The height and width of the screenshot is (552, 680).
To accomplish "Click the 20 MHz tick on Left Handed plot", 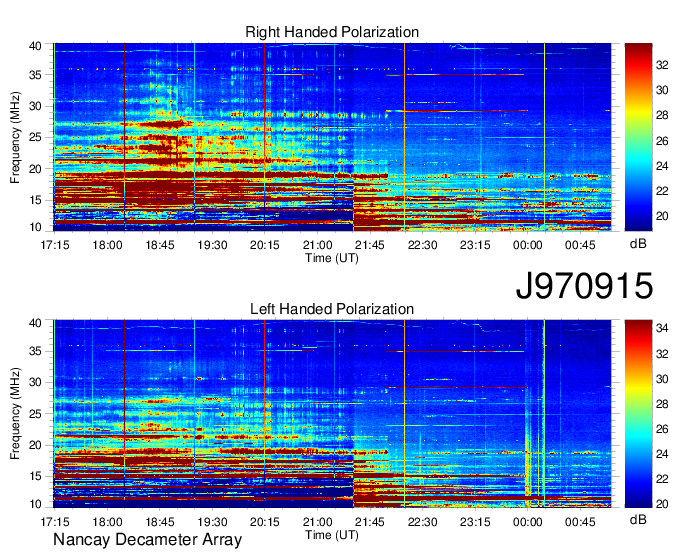I will point(35,445).
